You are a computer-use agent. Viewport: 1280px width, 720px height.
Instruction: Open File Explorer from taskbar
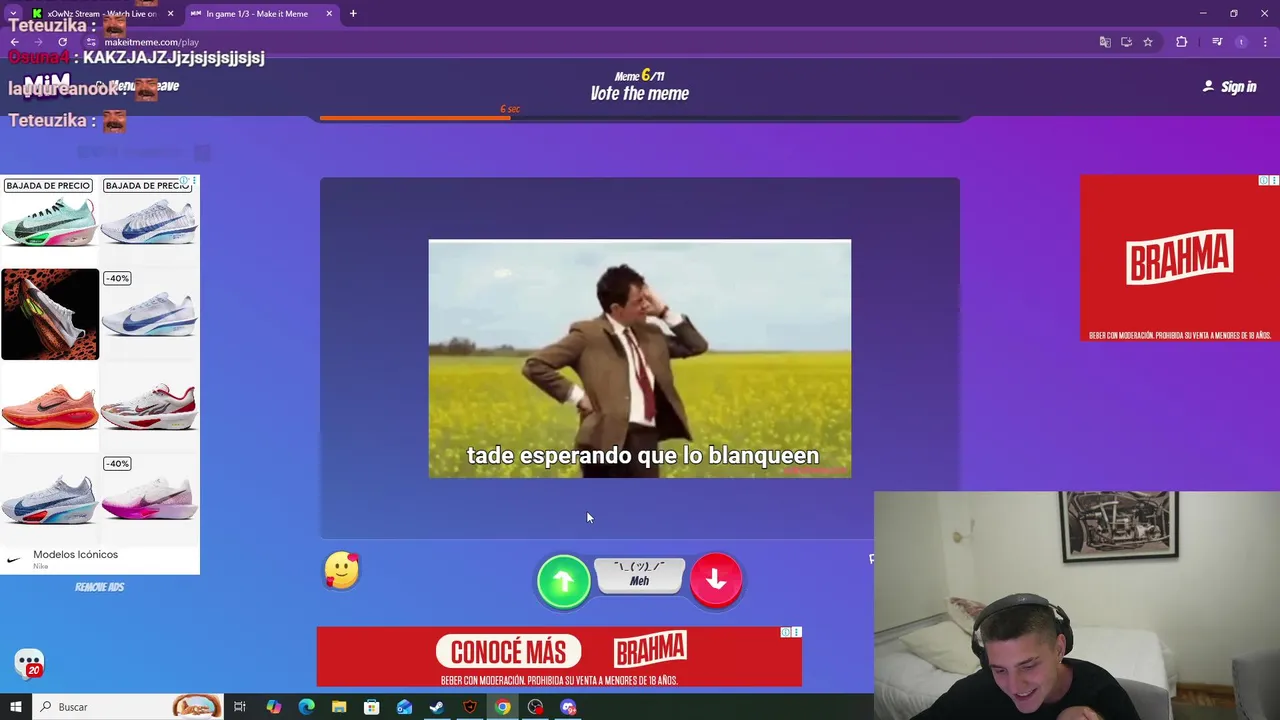pyautogui.click(x=339, y=707)
